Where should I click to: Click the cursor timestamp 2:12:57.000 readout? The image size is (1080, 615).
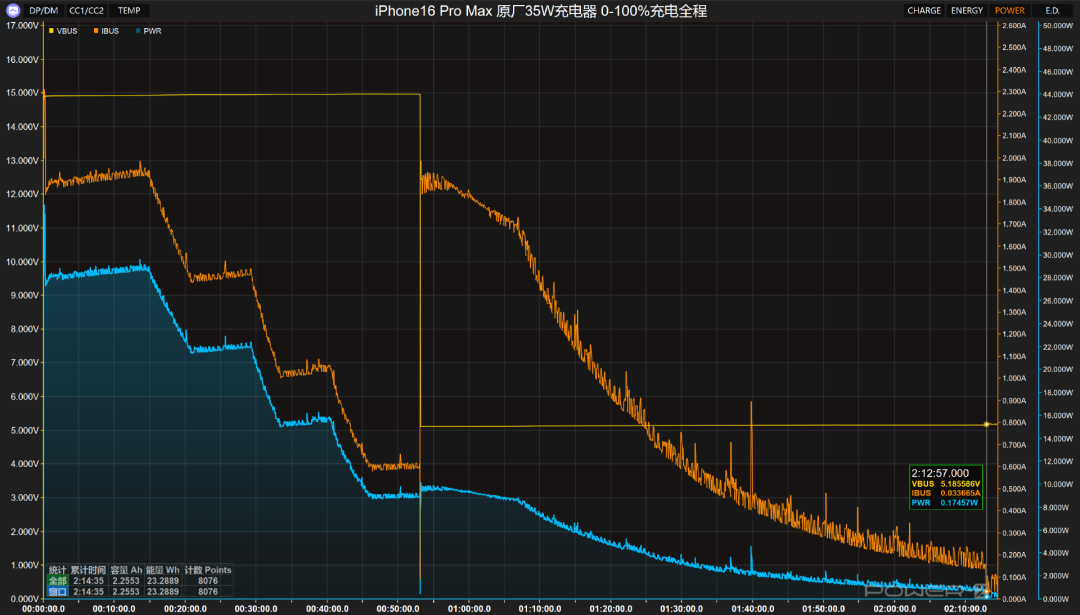click(x=939, y=473)
